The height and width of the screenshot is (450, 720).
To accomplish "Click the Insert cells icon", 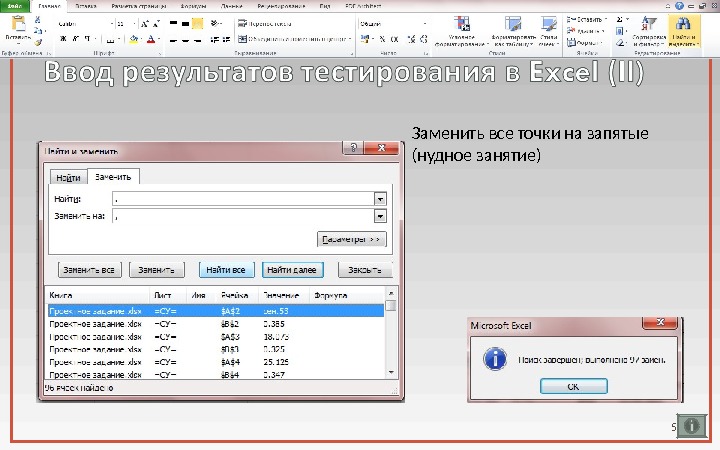I will pos(571,20).
